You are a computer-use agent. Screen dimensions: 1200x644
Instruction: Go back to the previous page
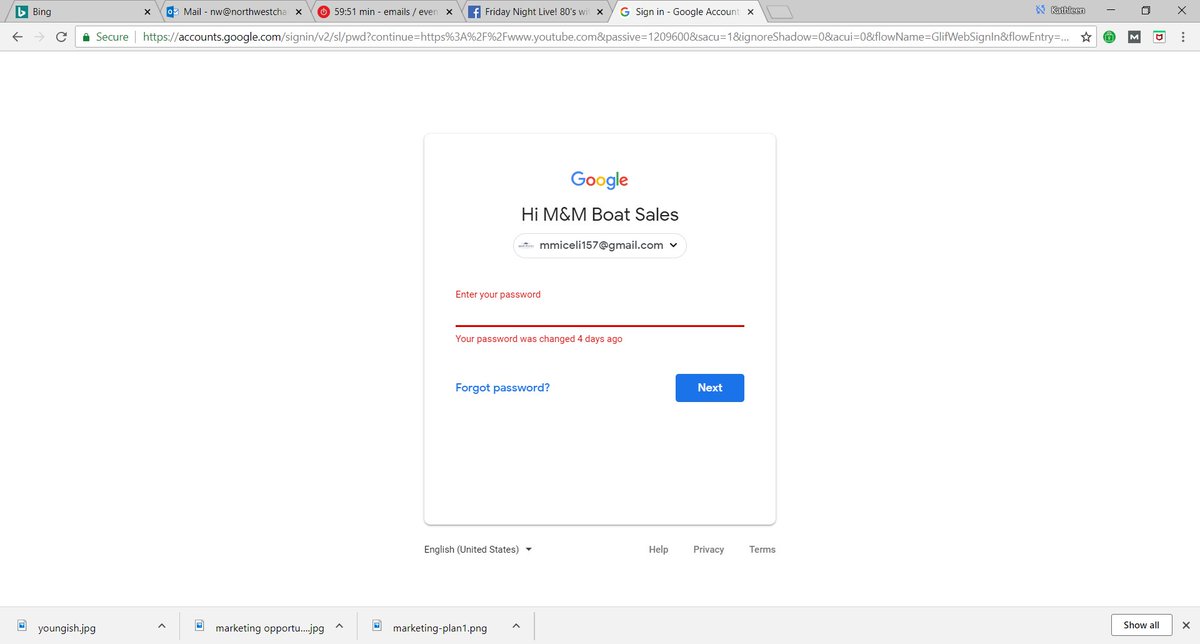click(17, 37)
